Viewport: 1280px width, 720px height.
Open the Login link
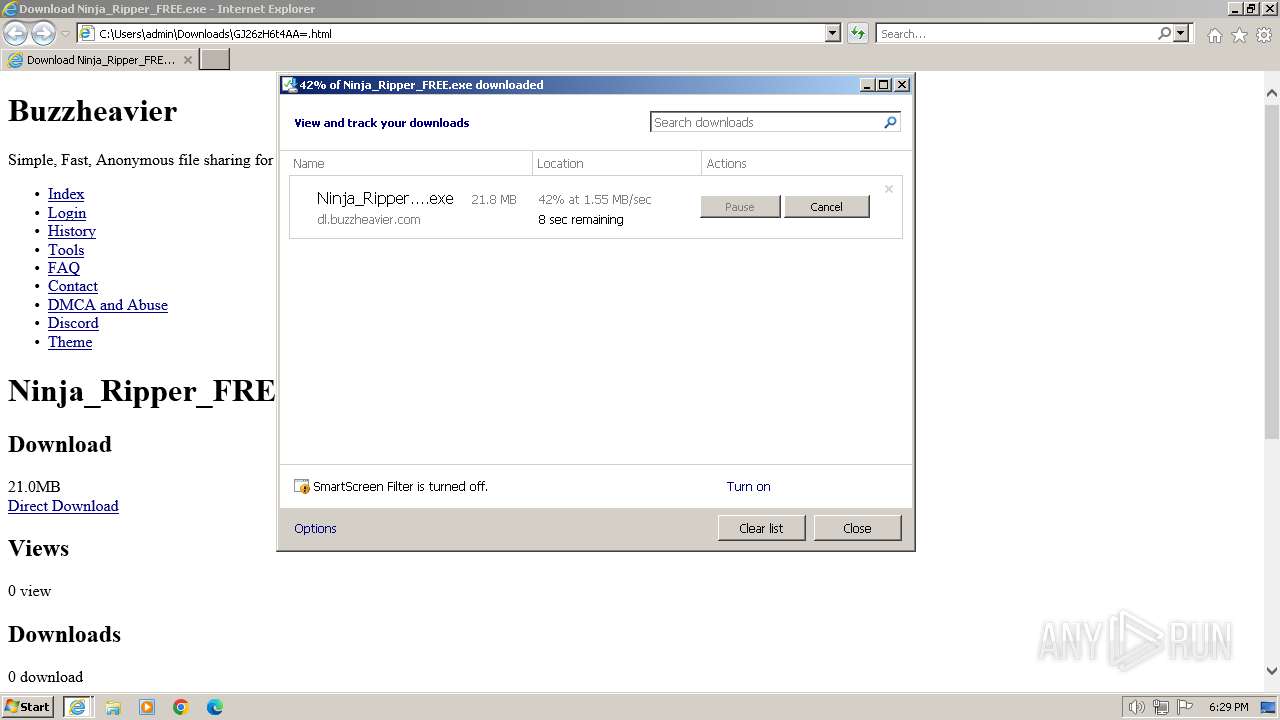(67, 213)
